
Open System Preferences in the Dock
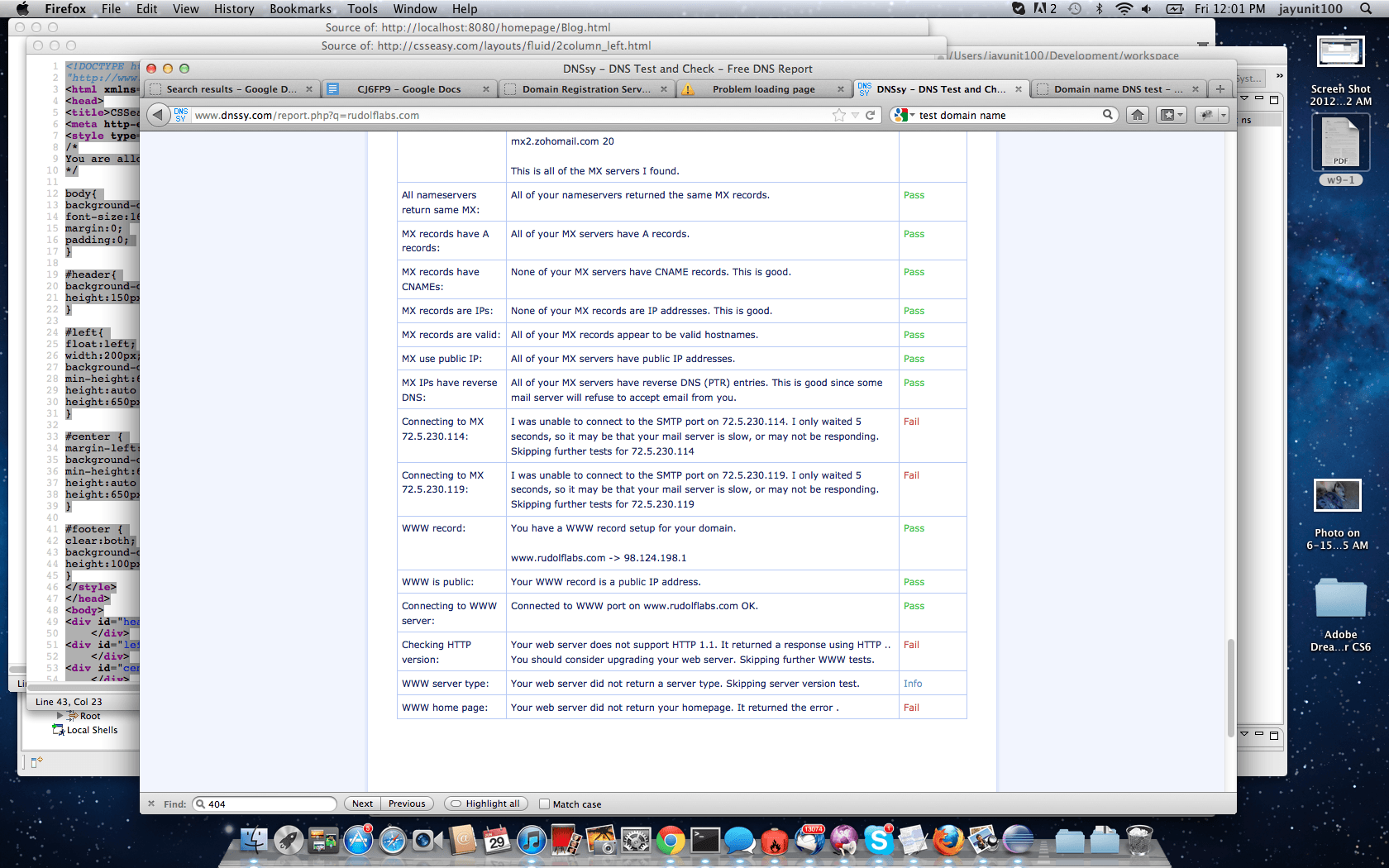pos(636,841)
